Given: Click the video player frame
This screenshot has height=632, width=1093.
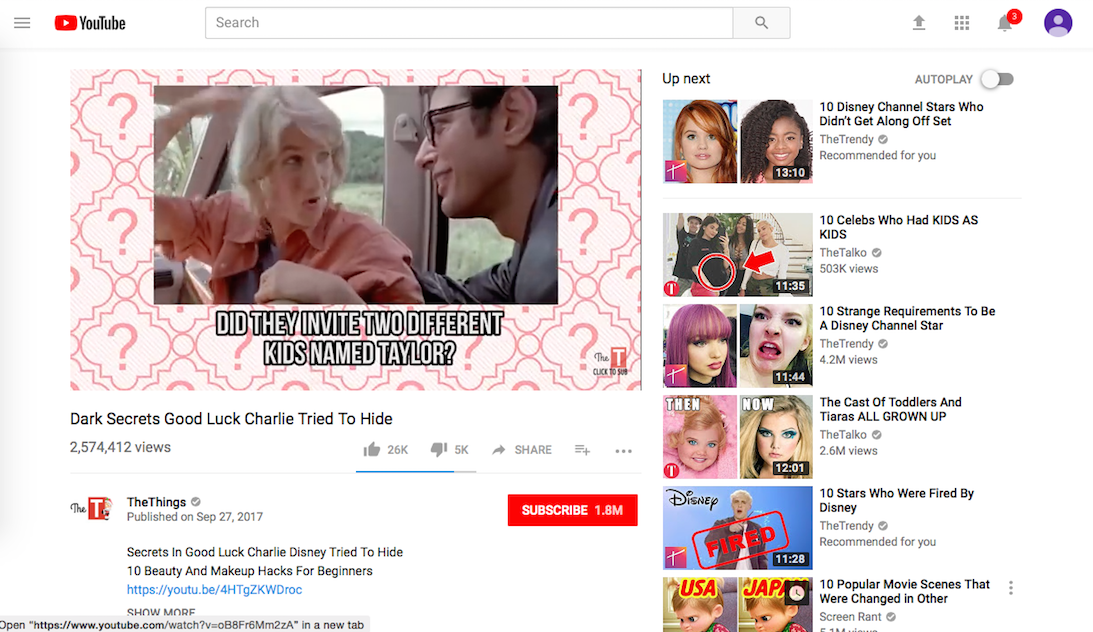Looking at the screenshot, I should tap(356, 229).
